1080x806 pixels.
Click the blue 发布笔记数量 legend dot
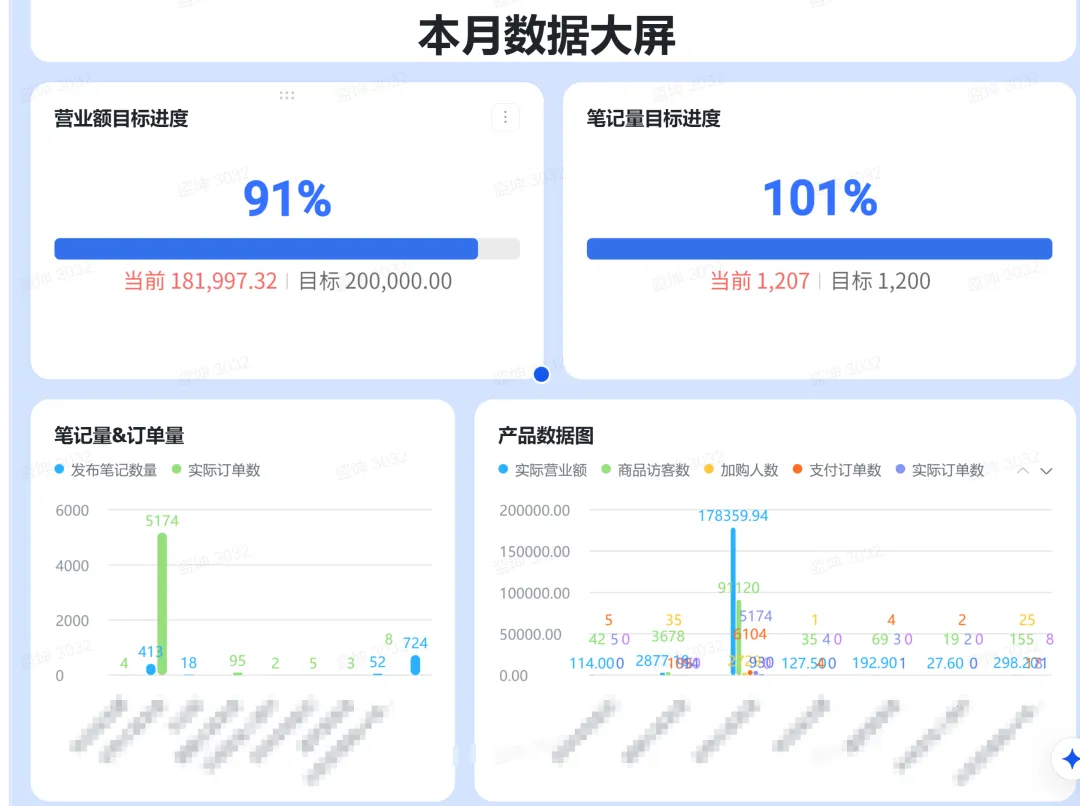[x=60, y=470]
